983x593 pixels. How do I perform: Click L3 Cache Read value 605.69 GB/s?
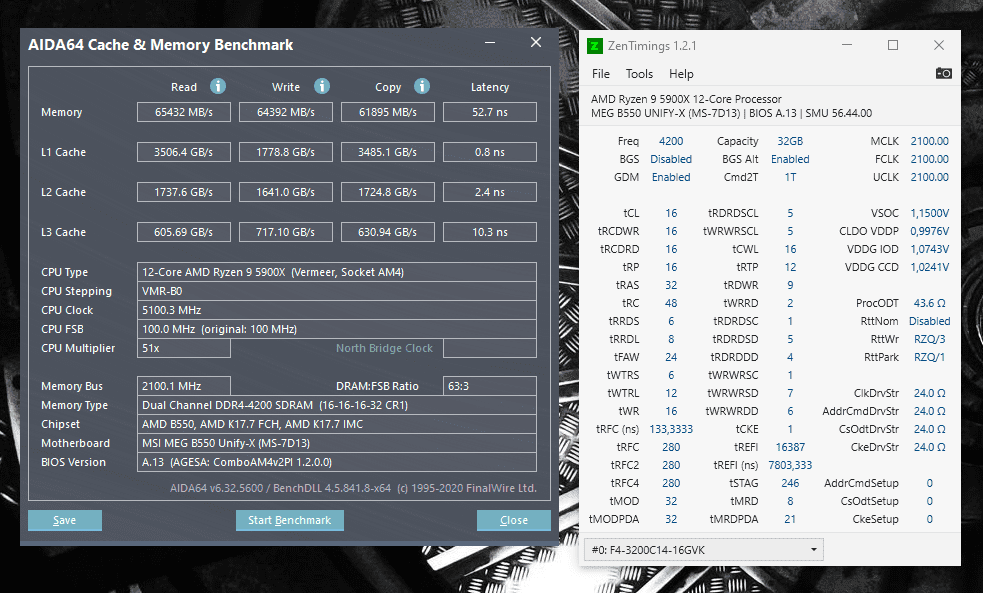(184, 233)
